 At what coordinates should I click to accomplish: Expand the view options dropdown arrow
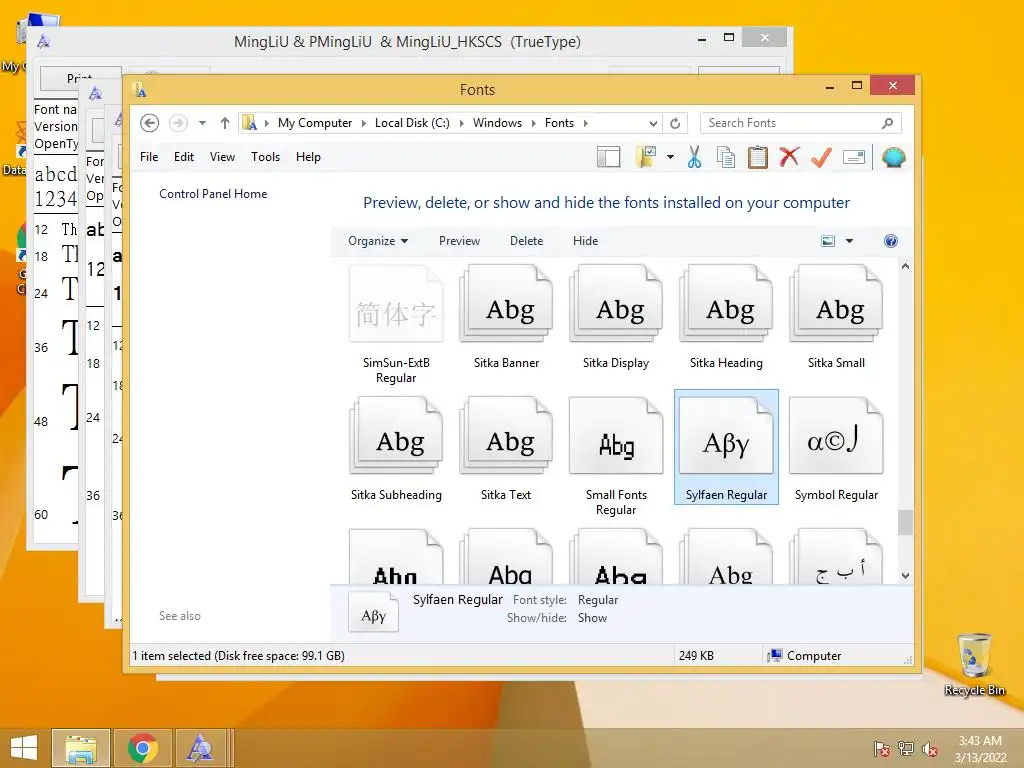pyautogui.click(x=850, y=241)
